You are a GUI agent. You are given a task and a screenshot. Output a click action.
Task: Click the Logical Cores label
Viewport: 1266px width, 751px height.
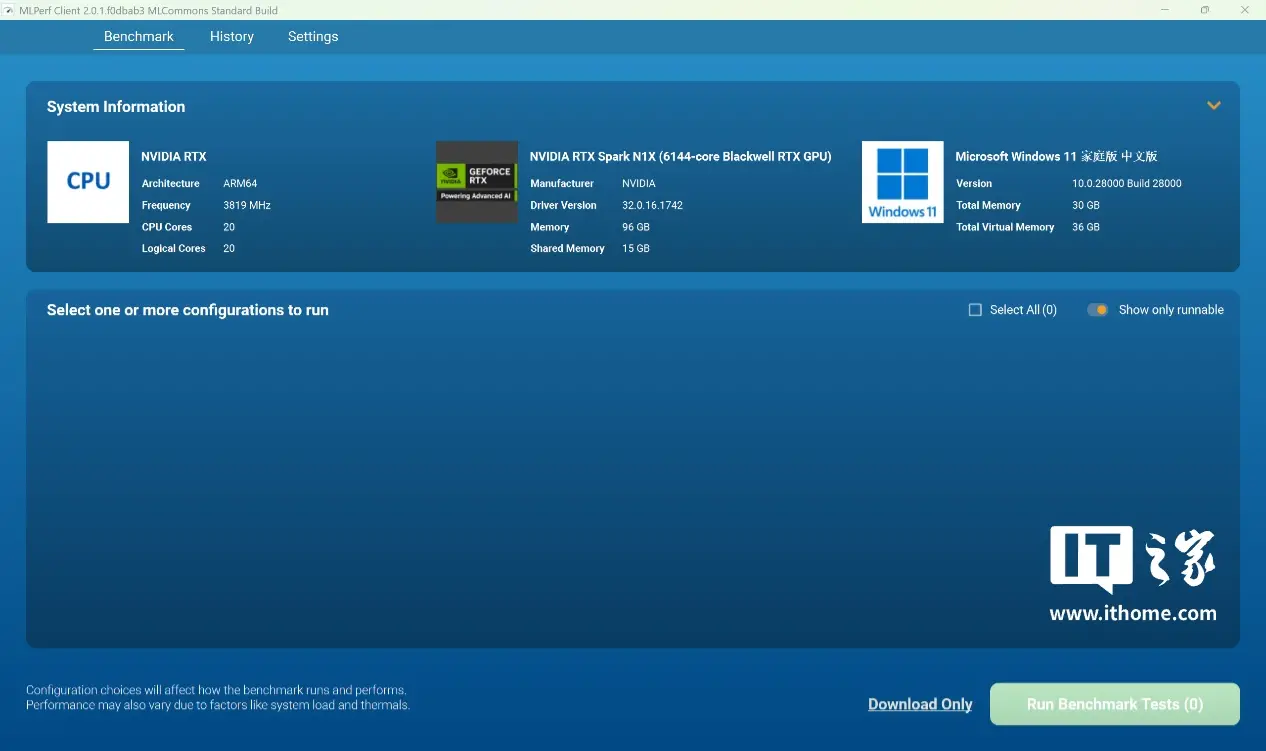pos(174,248)
